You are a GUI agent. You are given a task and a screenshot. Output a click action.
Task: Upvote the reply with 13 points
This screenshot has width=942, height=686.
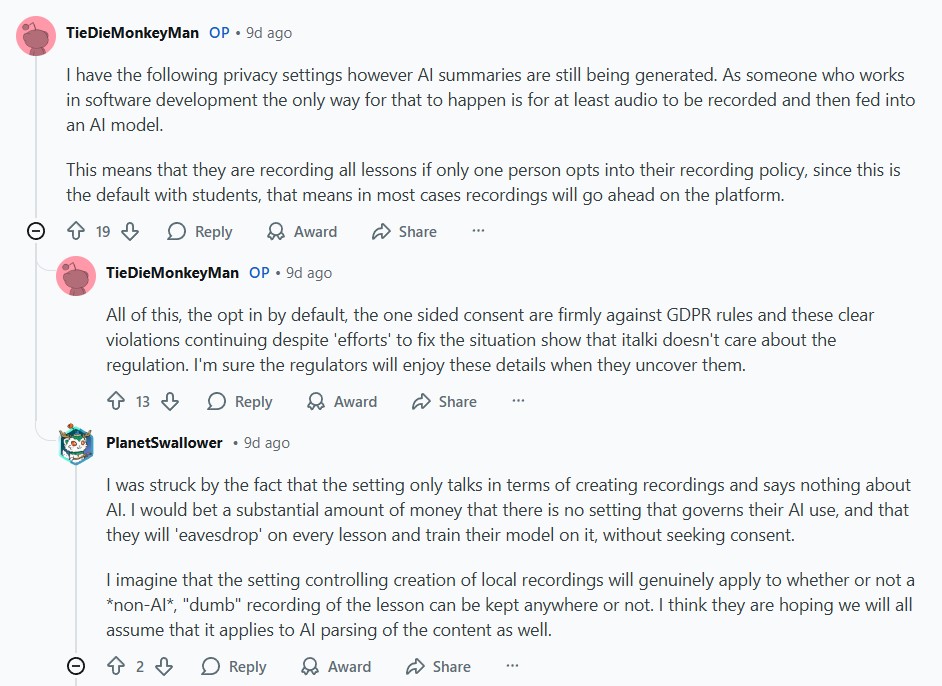point(115,401)
